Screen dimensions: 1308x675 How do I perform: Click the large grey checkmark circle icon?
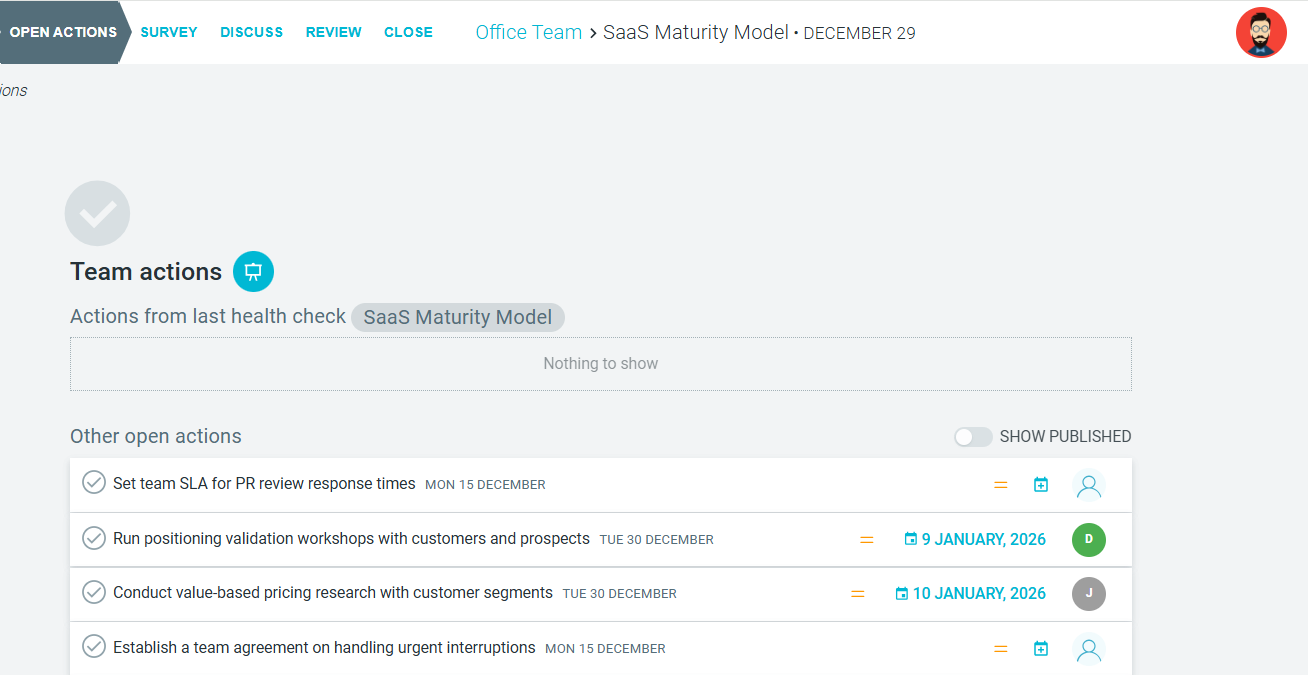97,213
